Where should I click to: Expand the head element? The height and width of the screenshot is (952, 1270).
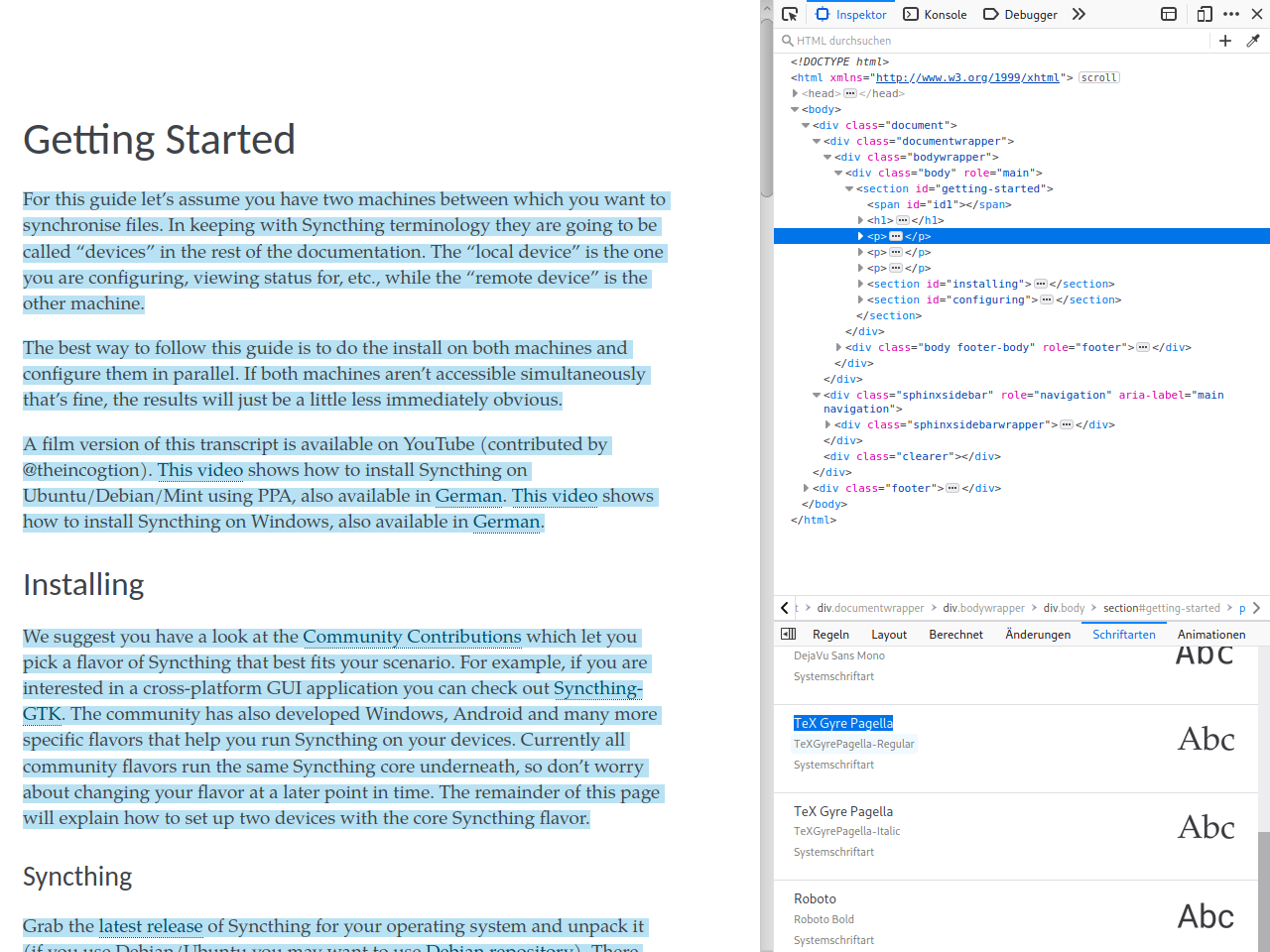pos(796,93)
